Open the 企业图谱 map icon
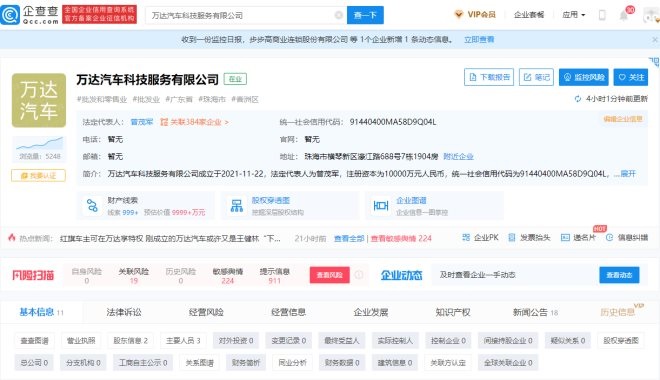This screenshot has height=380, width=660. [x=381, y=206]
